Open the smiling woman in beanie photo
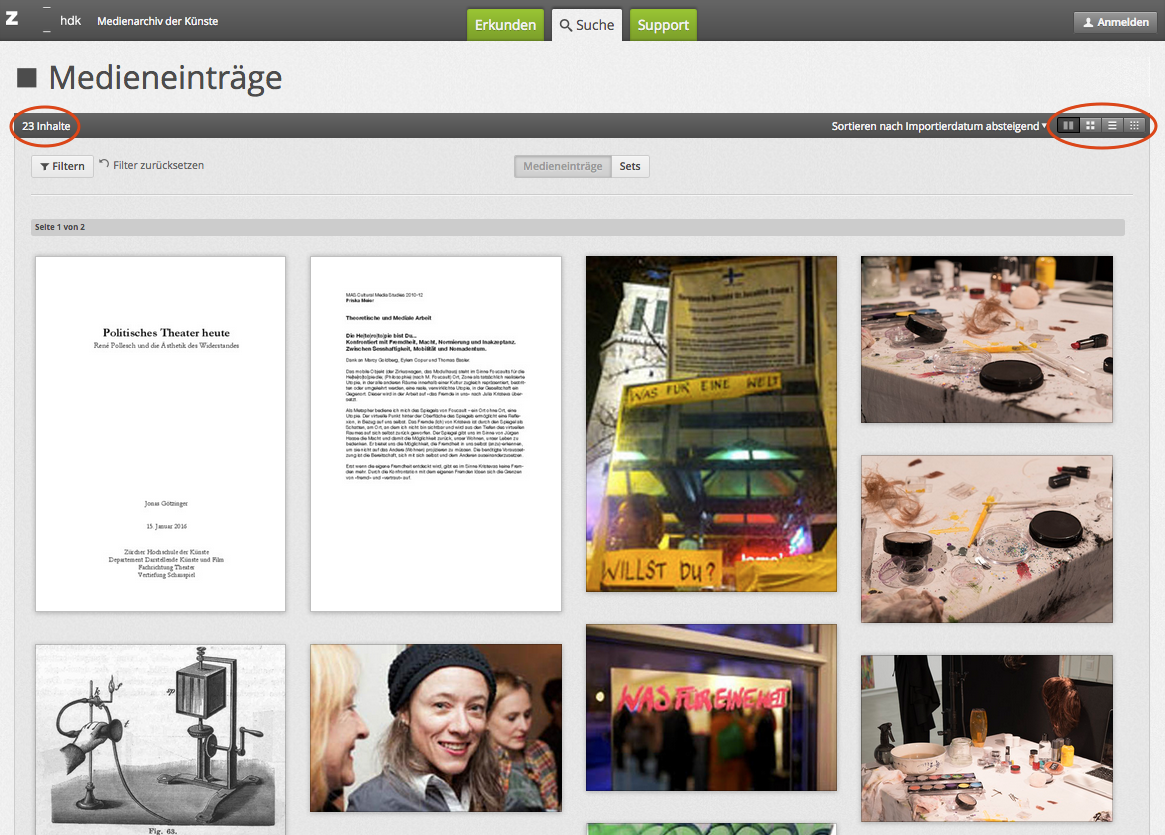The image size is (1165, 835). (x=436, y=727)
